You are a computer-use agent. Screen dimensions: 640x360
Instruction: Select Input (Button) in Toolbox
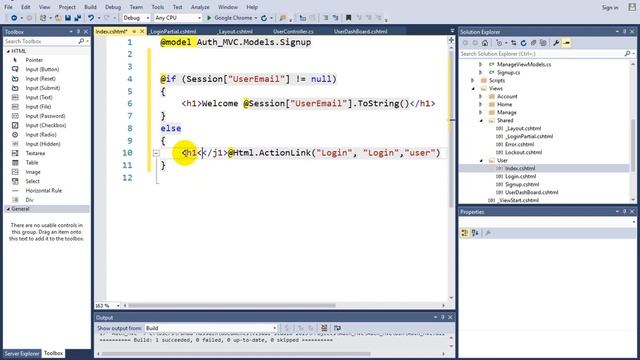pos(42,69)
